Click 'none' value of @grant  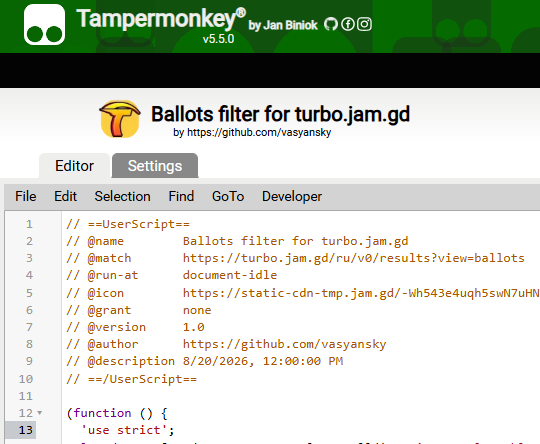[197, 310]
